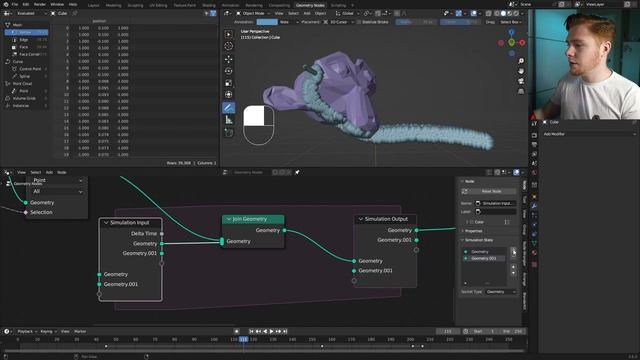Collapse the Simulation State panel section
The height and width of the screenshot is (360, 640).
(478, 240)
